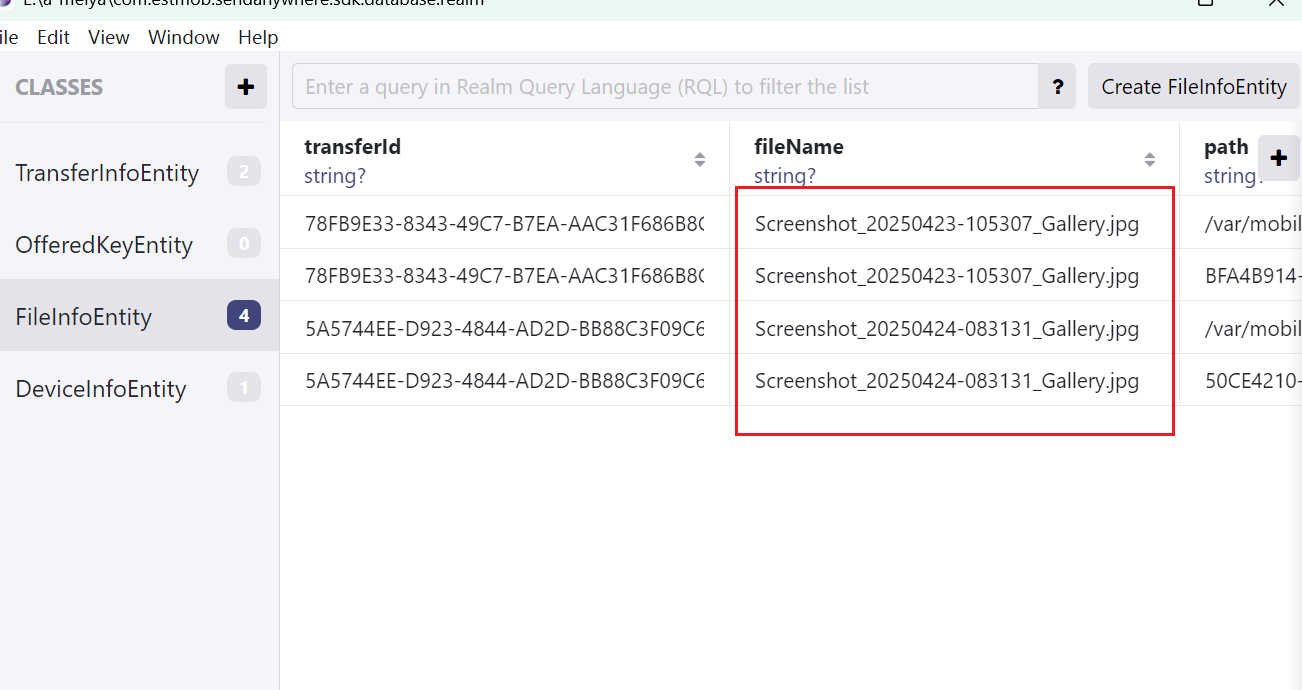Click the FileInfoEntity count badge 4
The width and height of the screenshot is (1302, 690).
[x=243, y=317]
